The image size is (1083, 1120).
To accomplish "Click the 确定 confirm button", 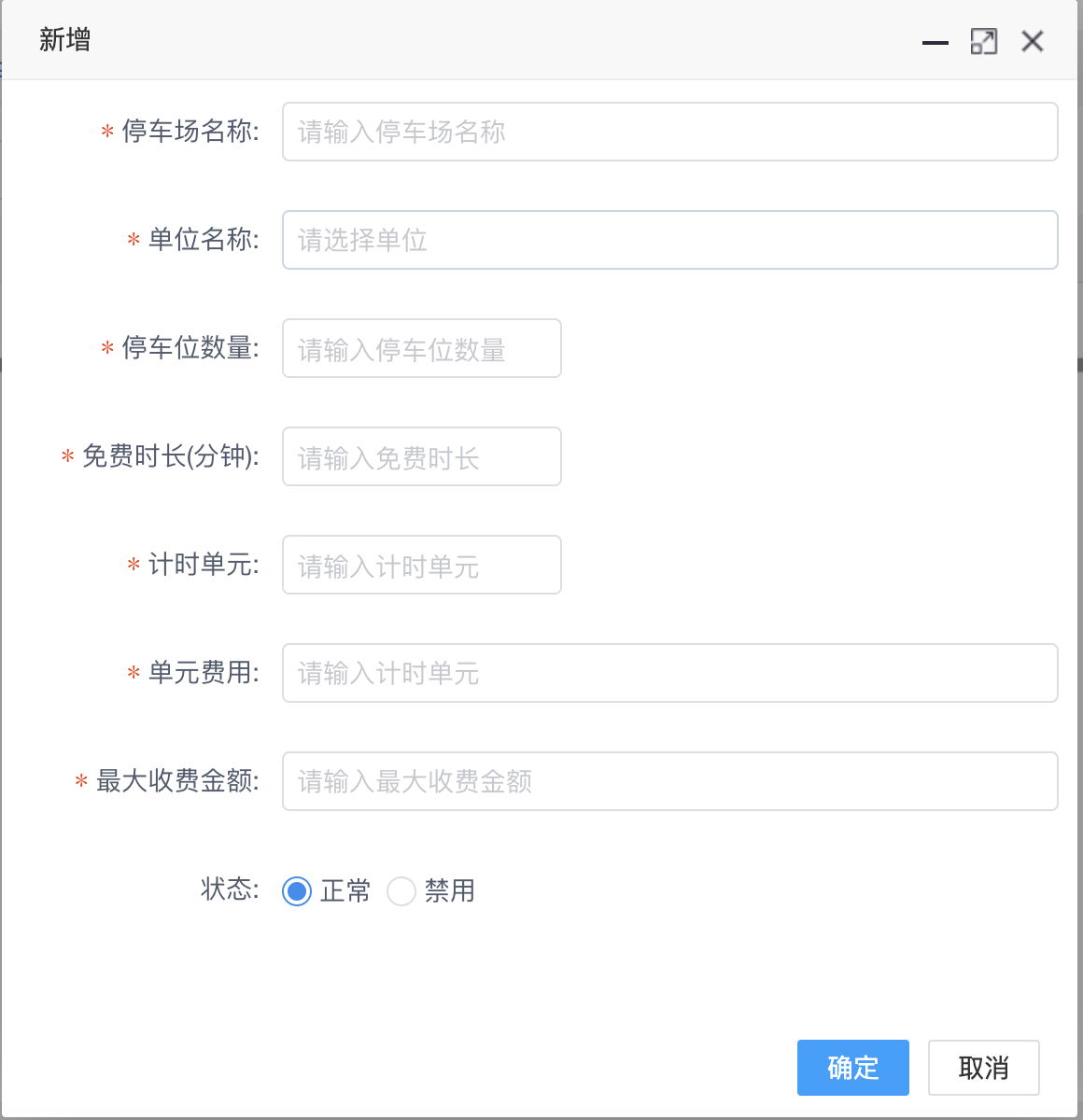I will pyautogui.click(x=852, y=1067).
